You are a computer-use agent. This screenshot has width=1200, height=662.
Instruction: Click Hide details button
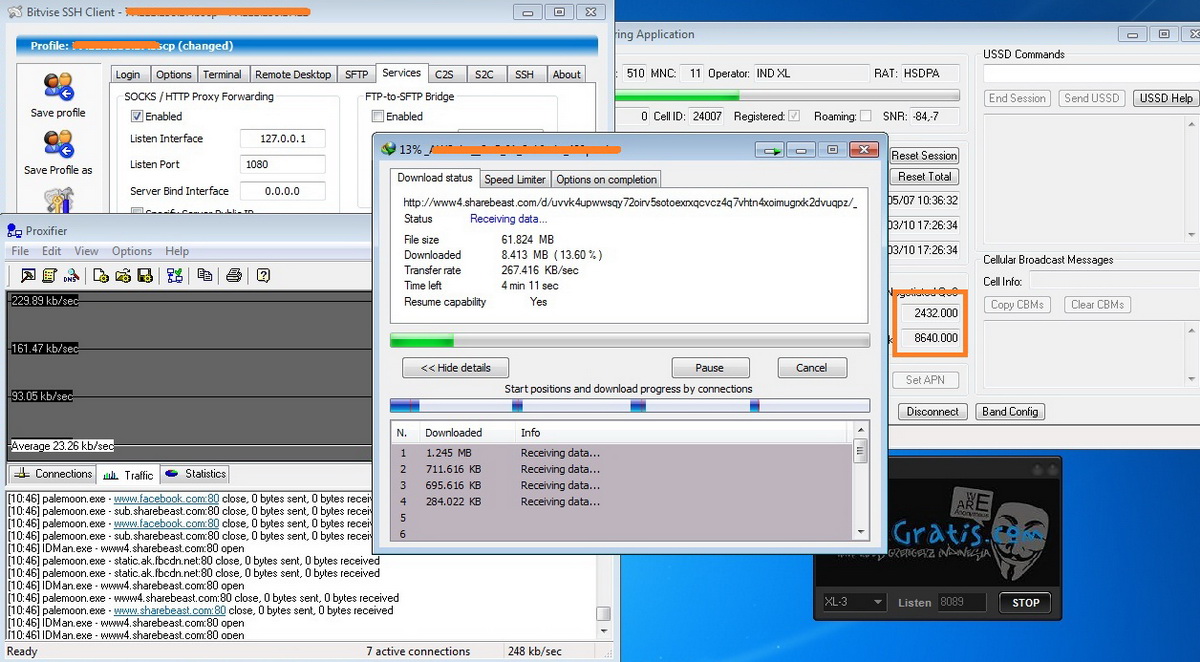click(x=454, y=368)
